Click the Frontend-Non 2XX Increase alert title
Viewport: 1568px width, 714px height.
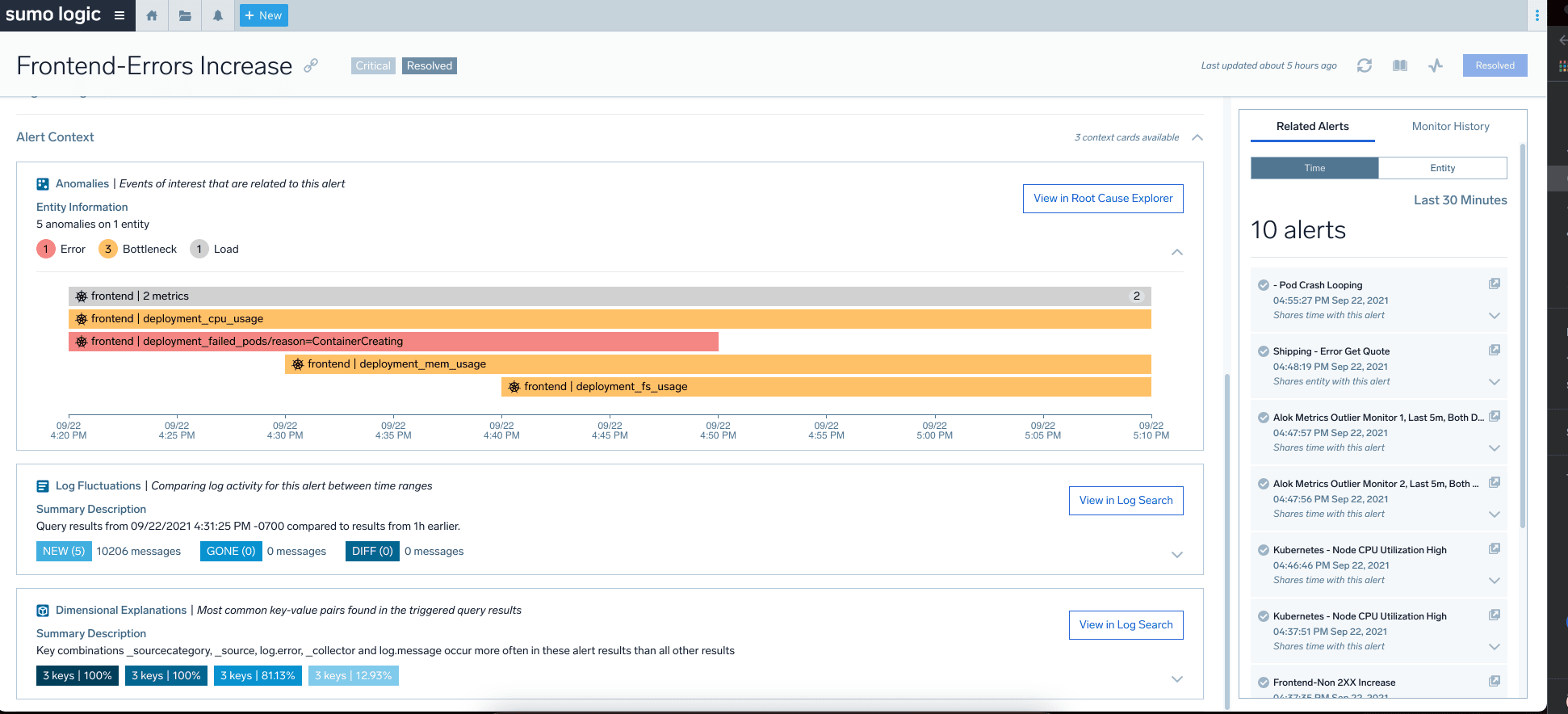coord(1334,682)
